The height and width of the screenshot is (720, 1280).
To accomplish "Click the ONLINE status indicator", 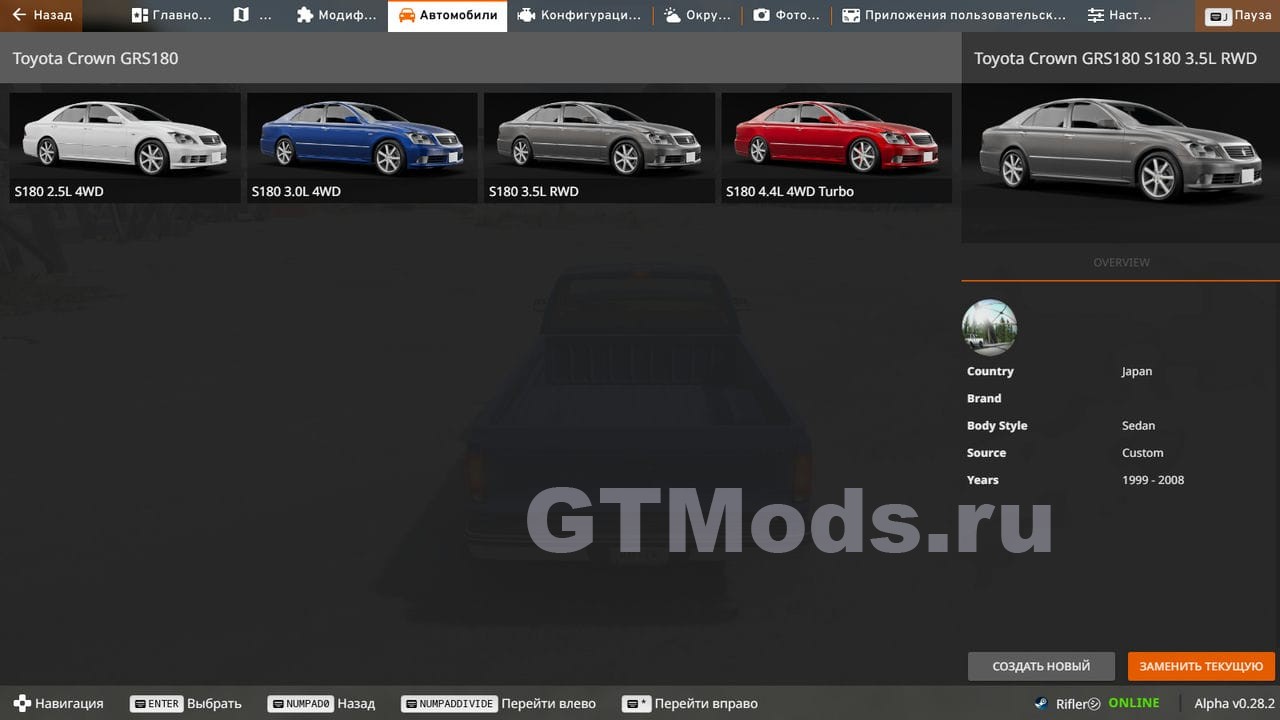I will pos(1133,703).
